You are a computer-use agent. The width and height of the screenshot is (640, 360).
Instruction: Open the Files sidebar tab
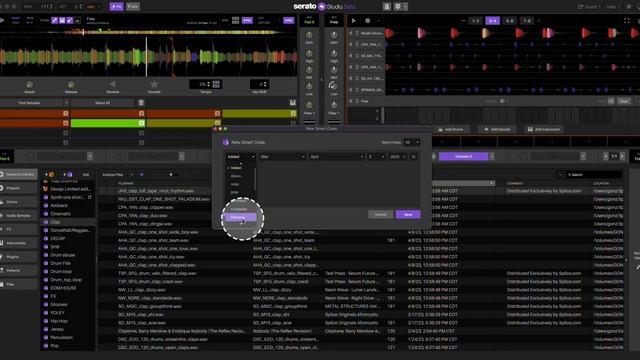pyautogui.click(x=18, y=284)
